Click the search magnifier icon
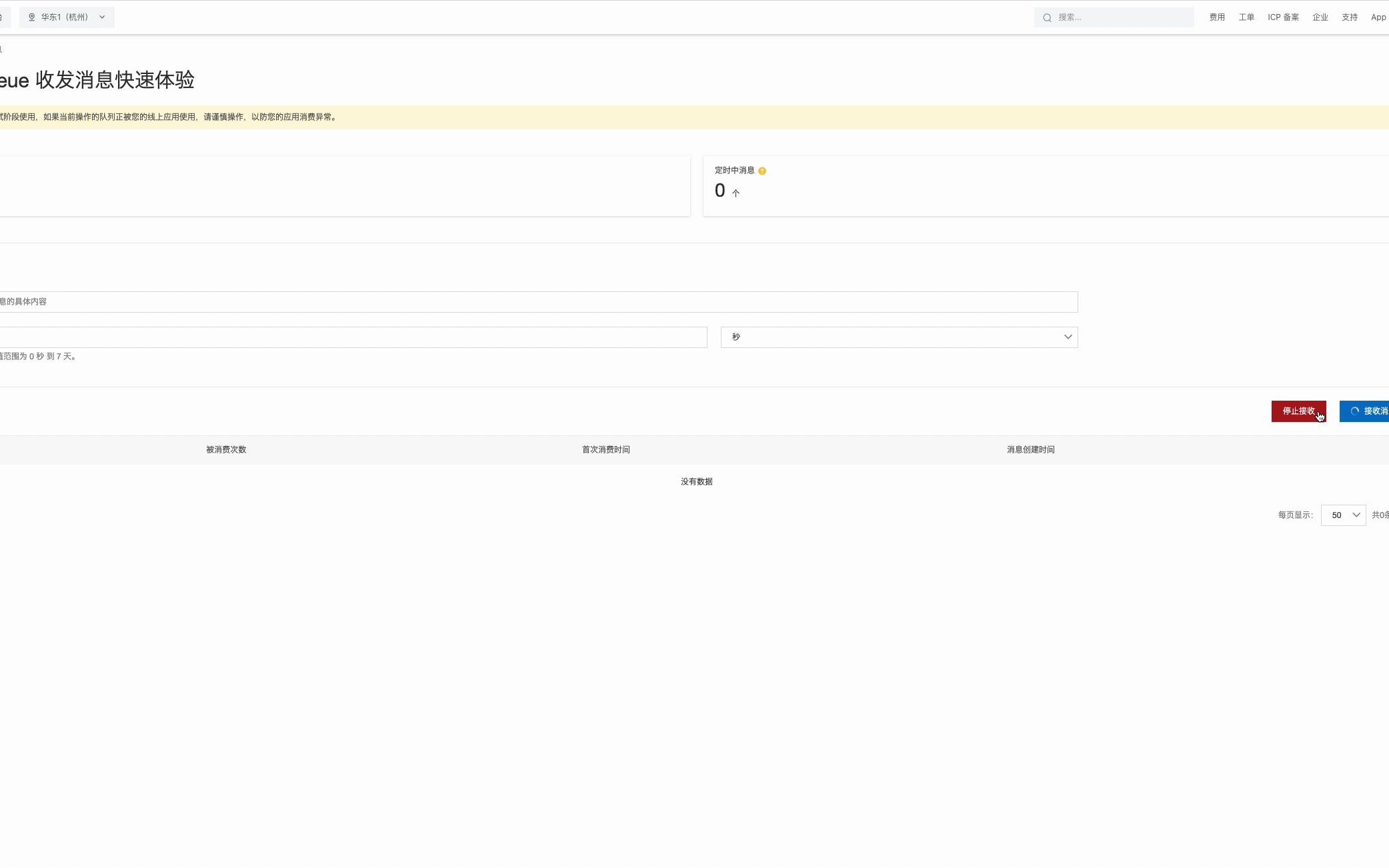The height and width of the screenshot is (868, 1389). [1046, 17]
